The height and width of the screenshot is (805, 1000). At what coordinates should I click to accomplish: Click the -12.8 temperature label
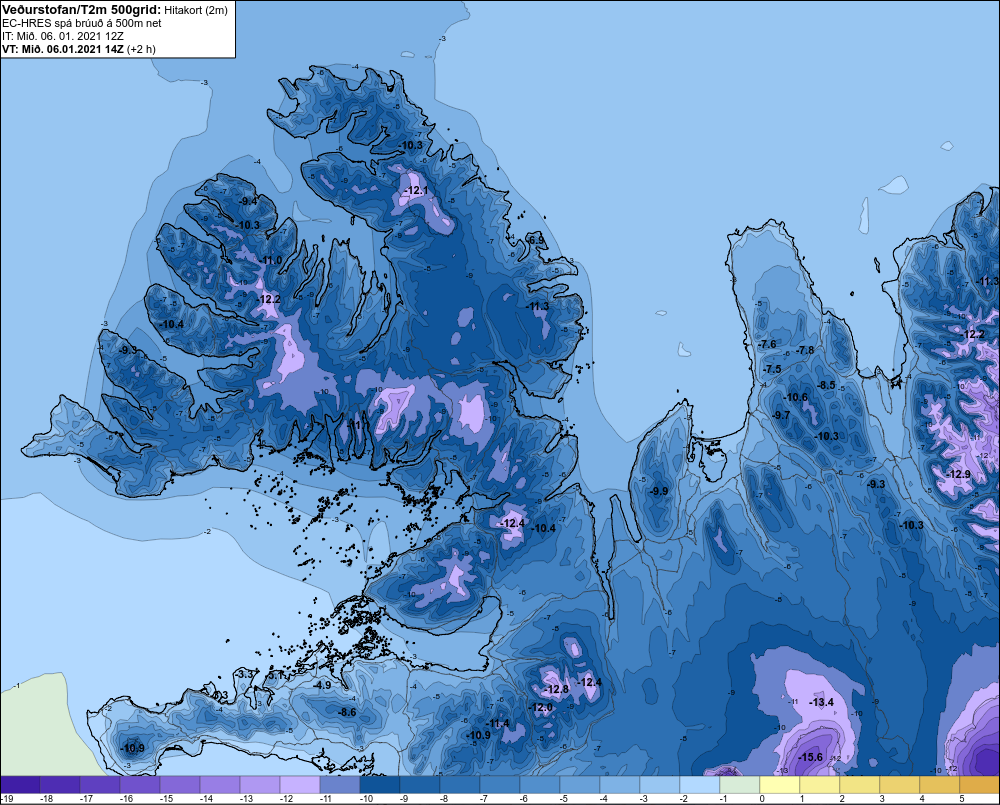click(x=557, y=690)
